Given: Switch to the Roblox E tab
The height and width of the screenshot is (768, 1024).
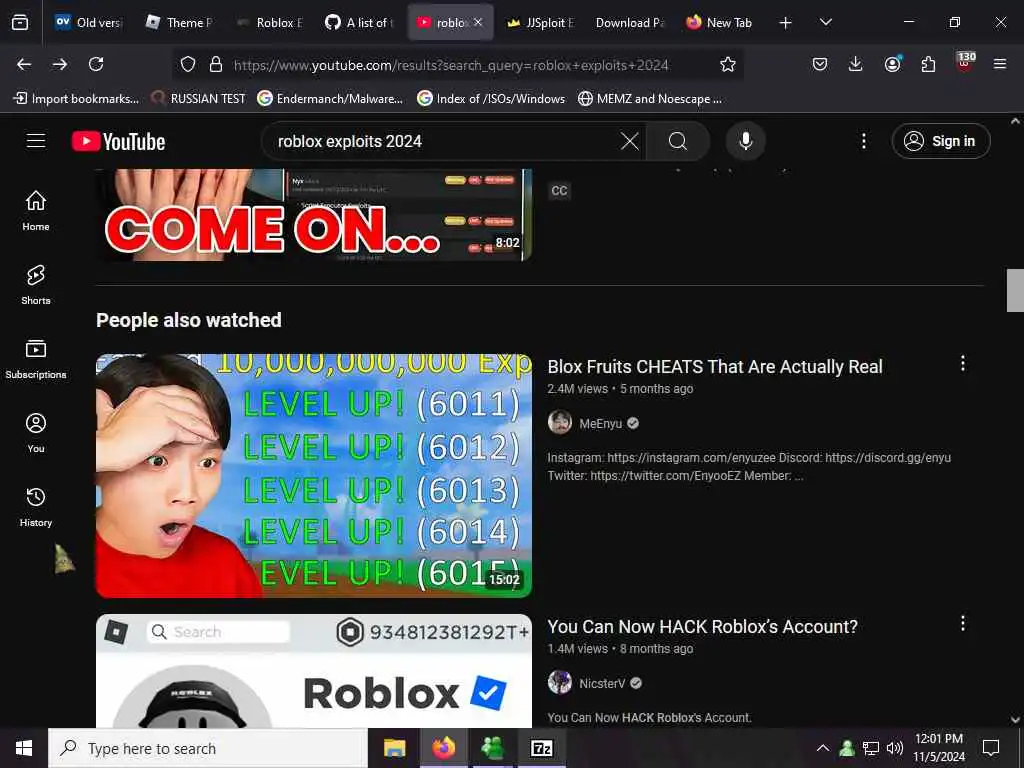Looking at the screenshot, I should pyautogui.click(x=270, y=22).
